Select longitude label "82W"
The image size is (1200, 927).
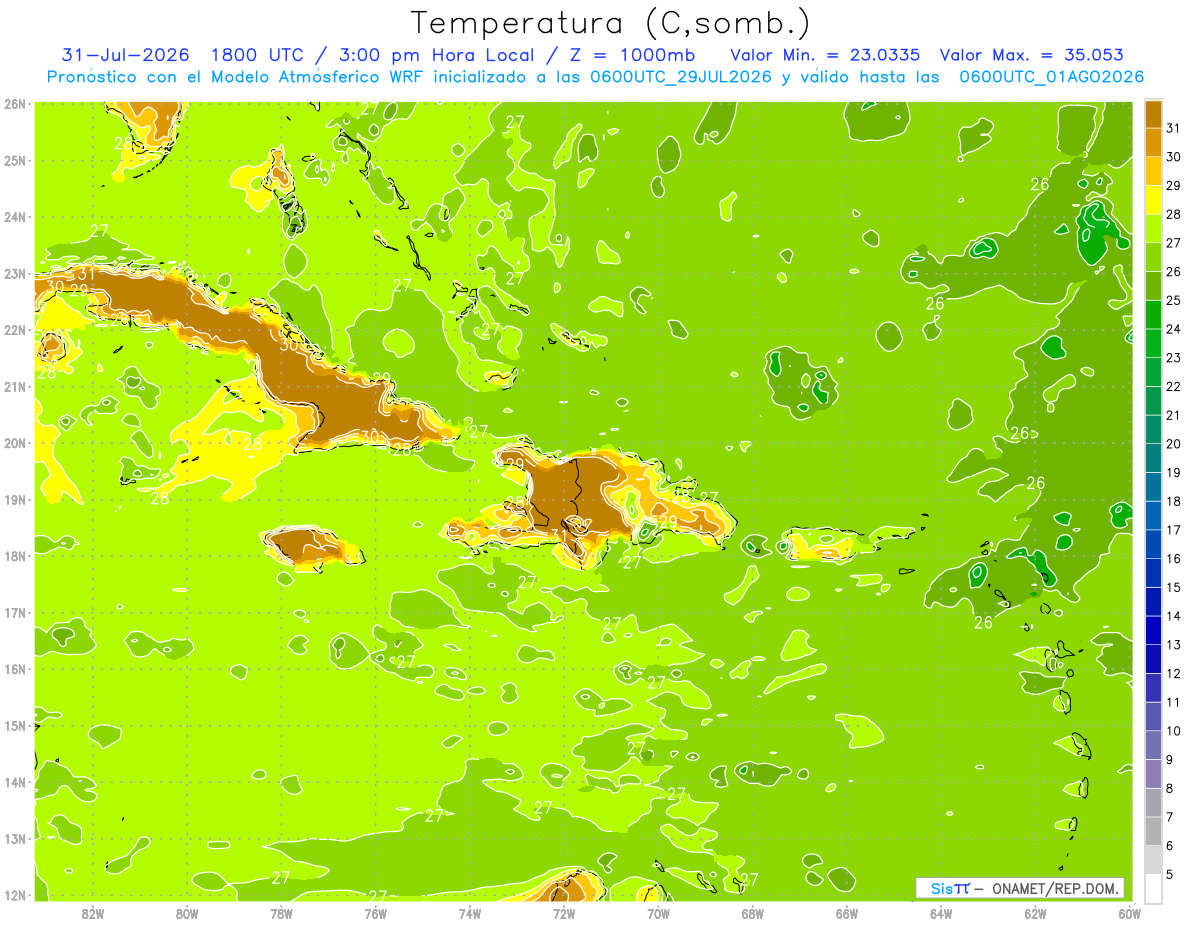point(93,913)
